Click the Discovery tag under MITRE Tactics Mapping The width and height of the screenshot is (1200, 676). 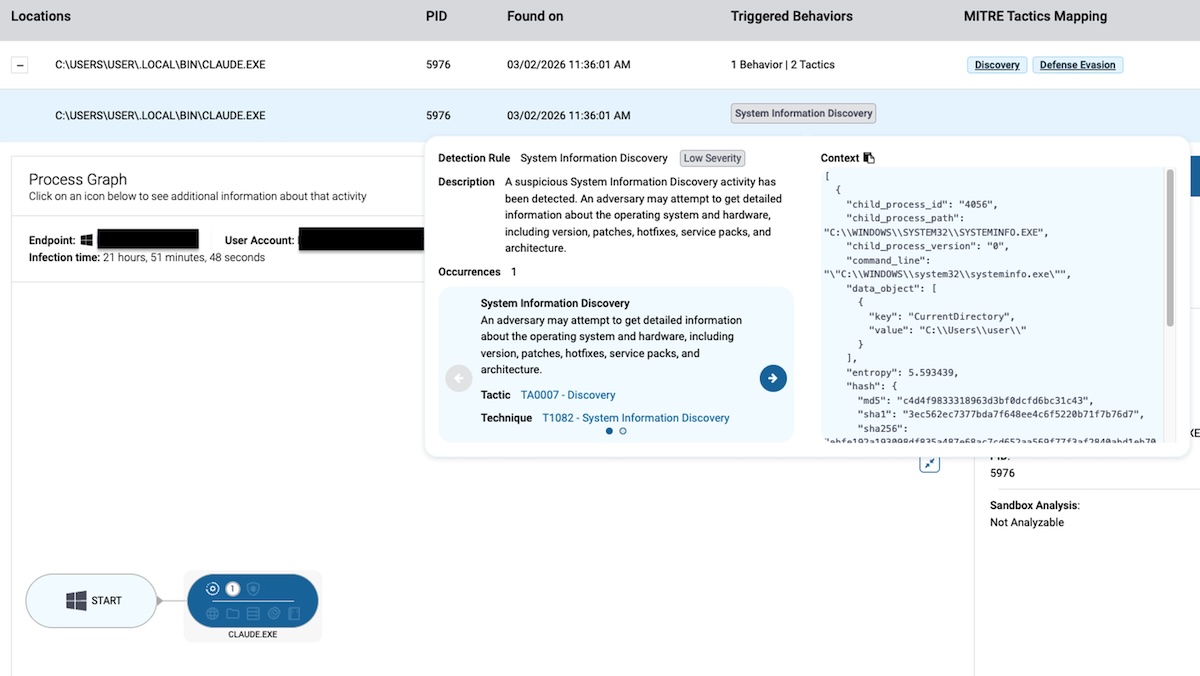point(996,64)
